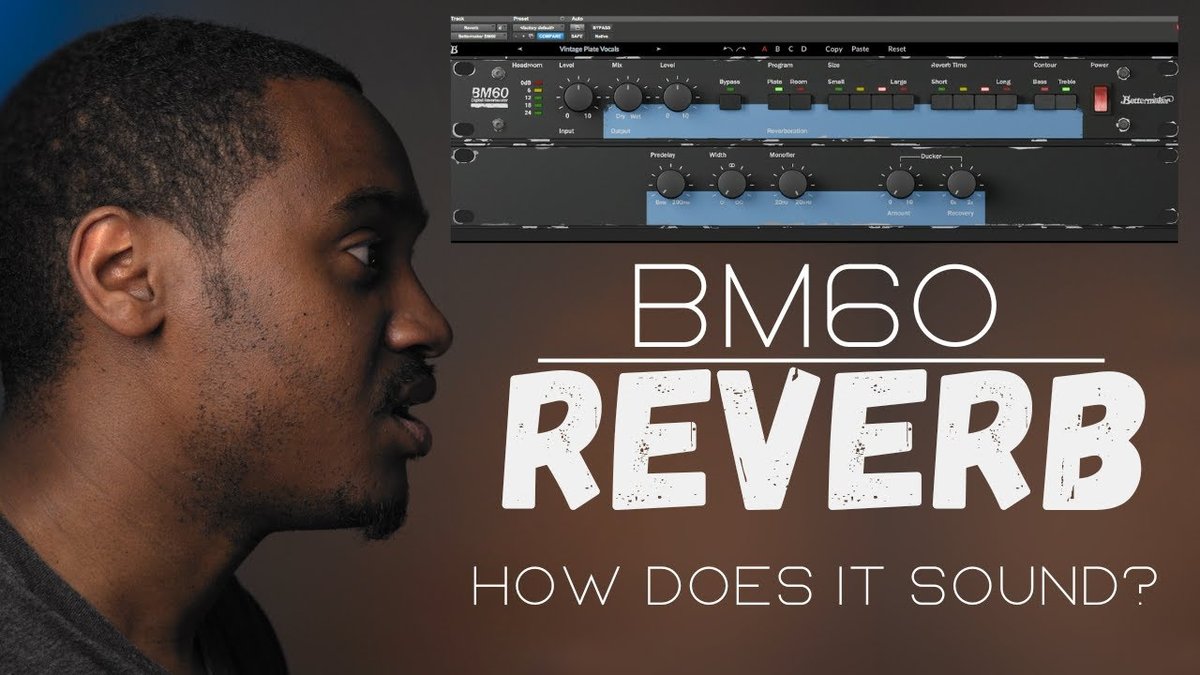
Task: Click the Predelay knob
Action: (x=671, y=183)
